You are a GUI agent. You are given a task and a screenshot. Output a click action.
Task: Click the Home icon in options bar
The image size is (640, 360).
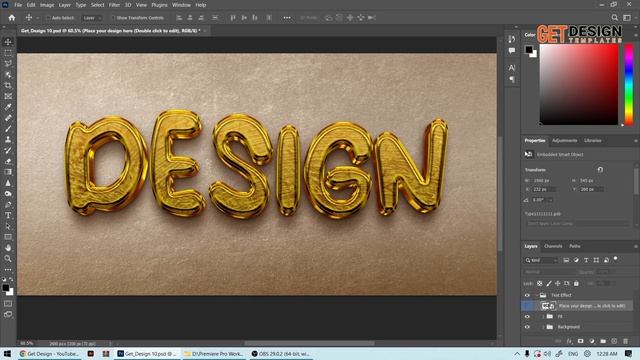12,18
